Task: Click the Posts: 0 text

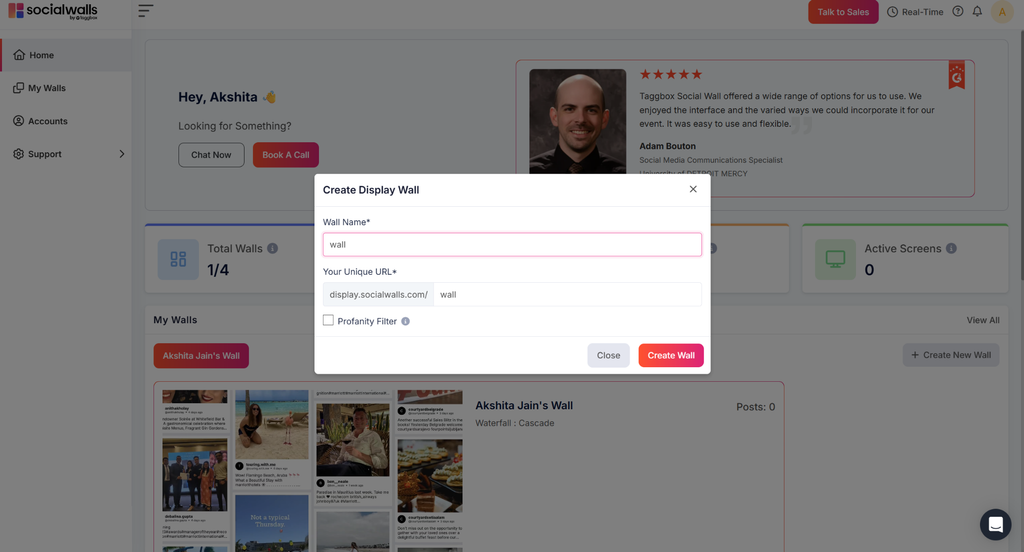Action: 756,407
